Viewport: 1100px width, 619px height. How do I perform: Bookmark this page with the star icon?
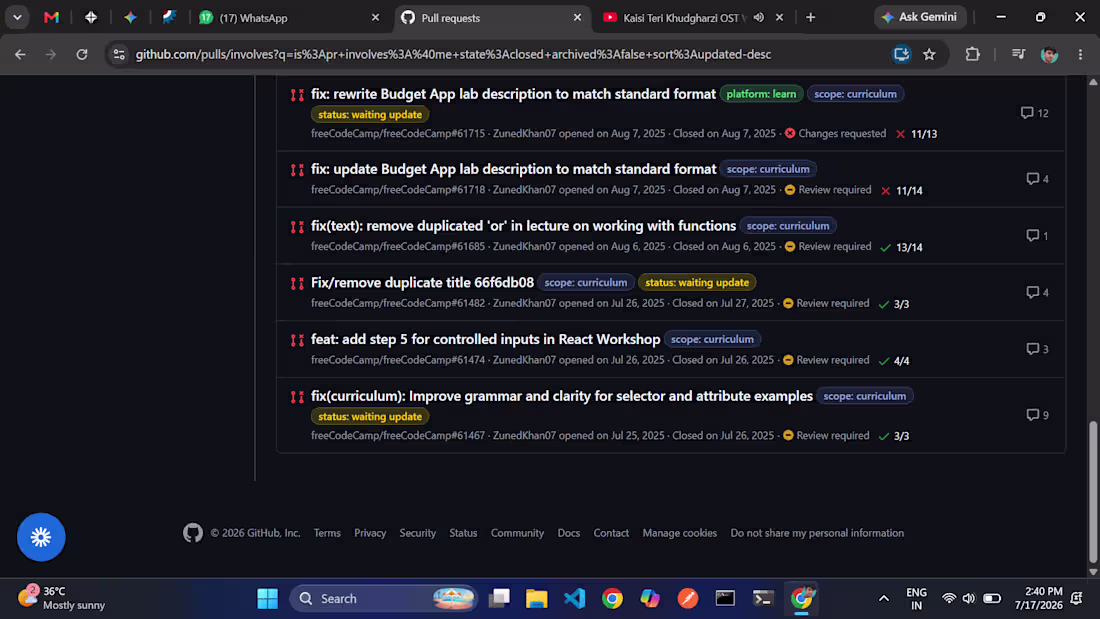coord(930,54)
